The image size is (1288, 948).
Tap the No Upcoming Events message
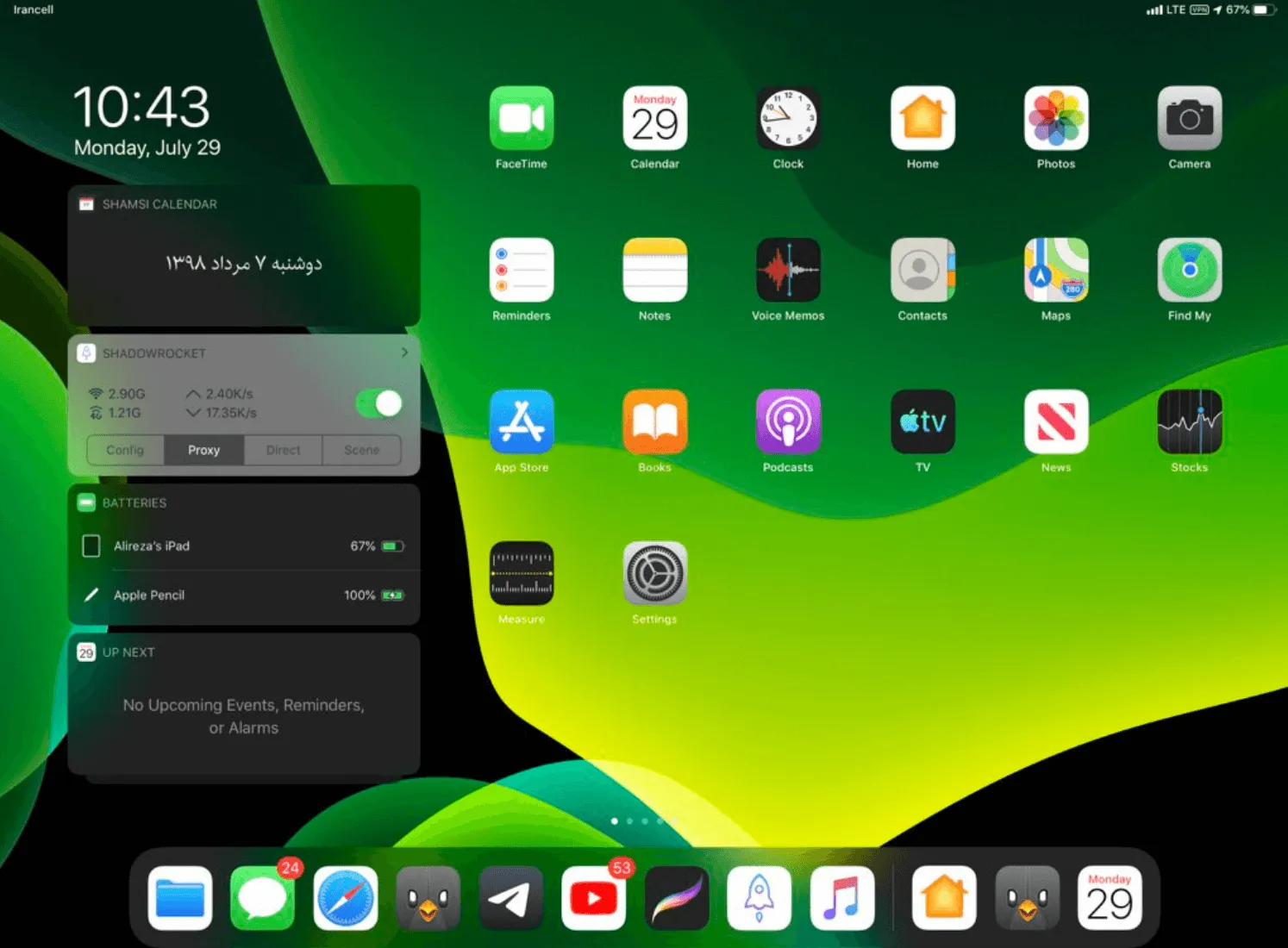pyautogui.click(x=244, y=716)
